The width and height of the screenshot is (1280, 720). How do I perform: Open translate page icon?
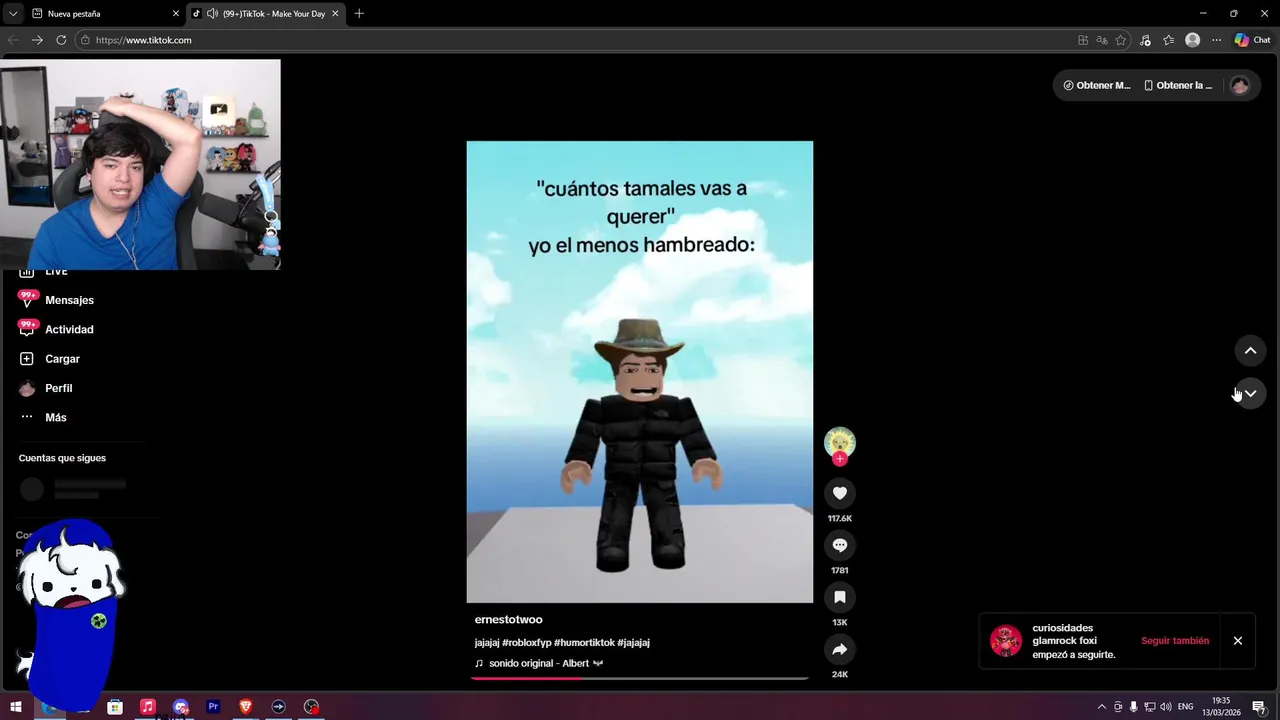pos(1102,40)
